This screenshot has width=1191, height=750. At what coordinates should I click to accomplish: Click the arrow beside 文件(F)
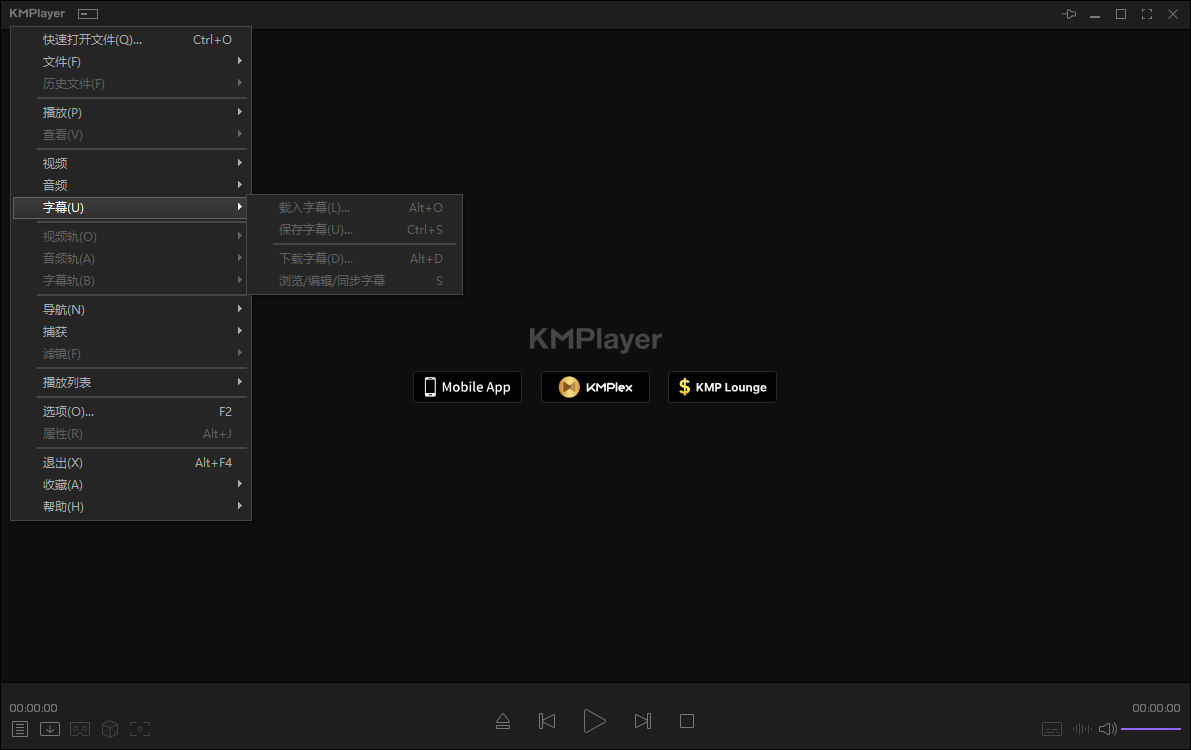click(239, 61)
